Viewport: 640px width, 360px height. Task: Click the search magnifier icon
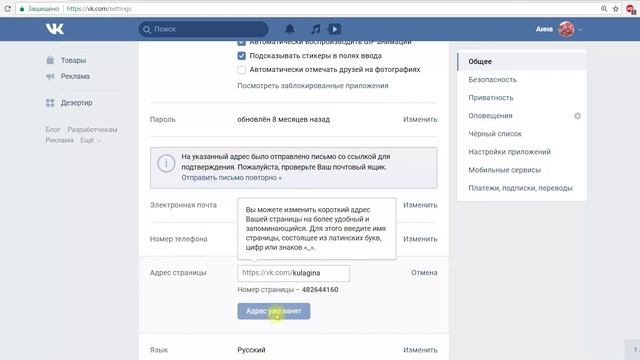point(147,29)
